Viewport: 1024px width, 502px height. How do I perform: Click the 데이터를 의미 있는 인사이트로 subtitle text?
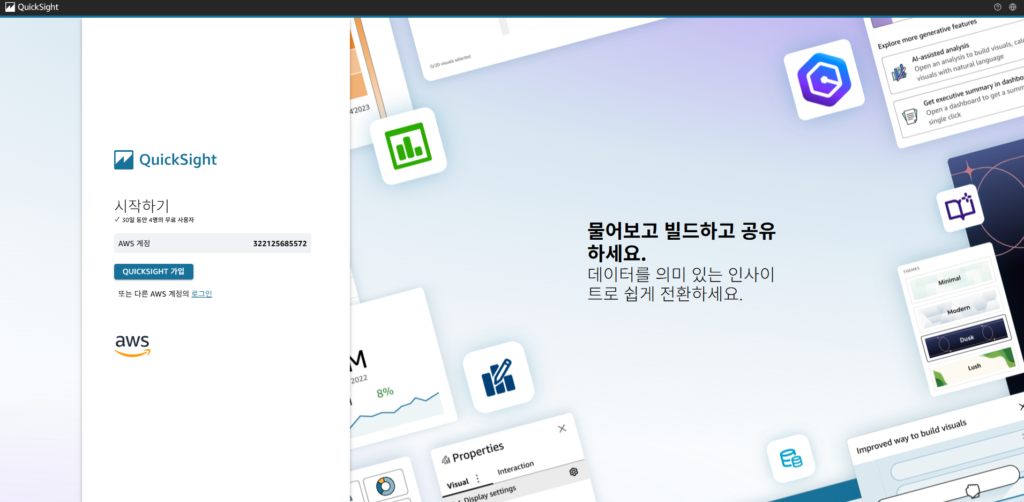click(681, 284)
